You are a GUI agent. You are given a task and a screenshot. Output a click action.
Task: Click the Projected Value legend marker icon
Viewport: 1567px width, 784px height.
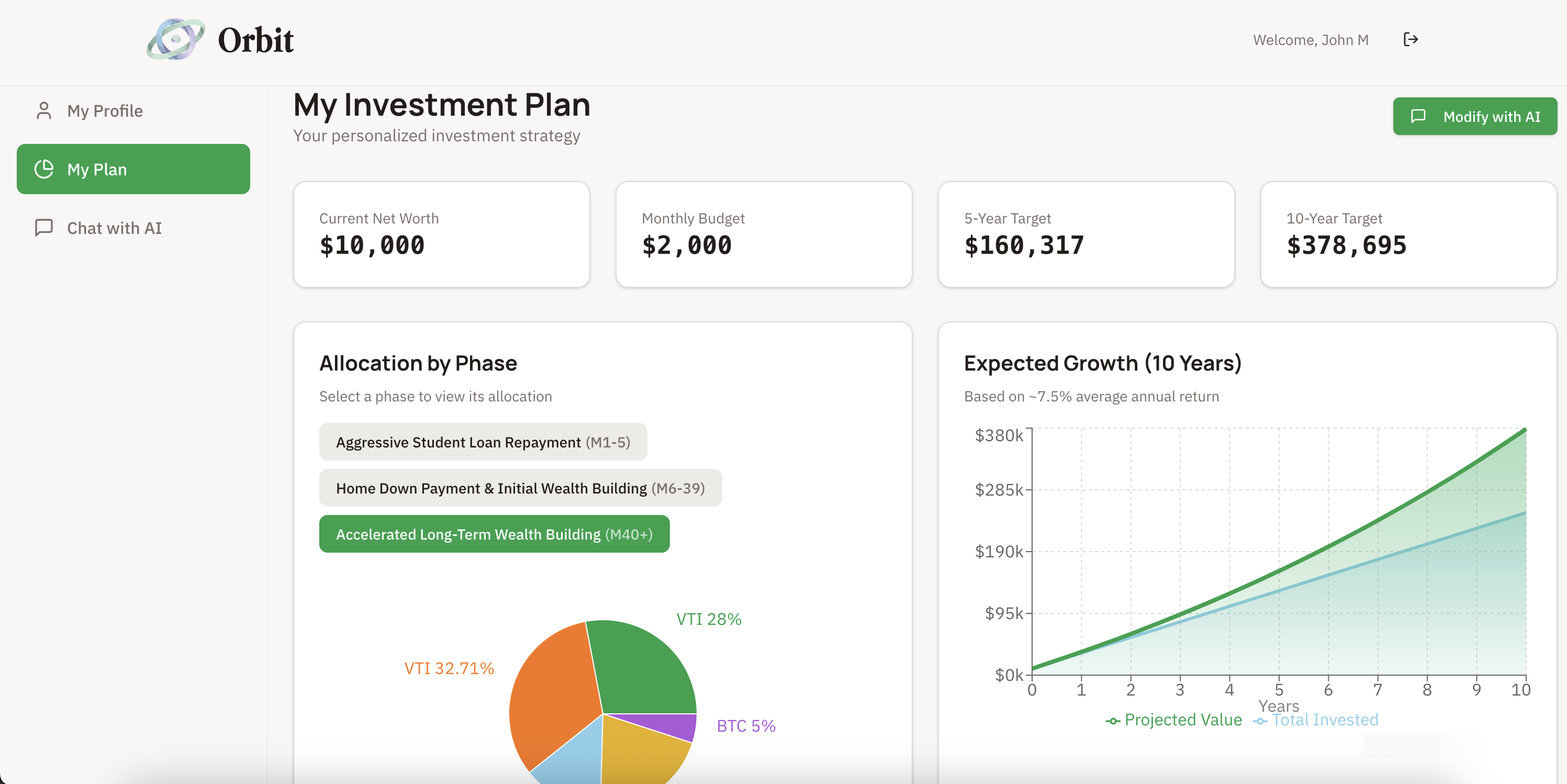coord(1113,721)
